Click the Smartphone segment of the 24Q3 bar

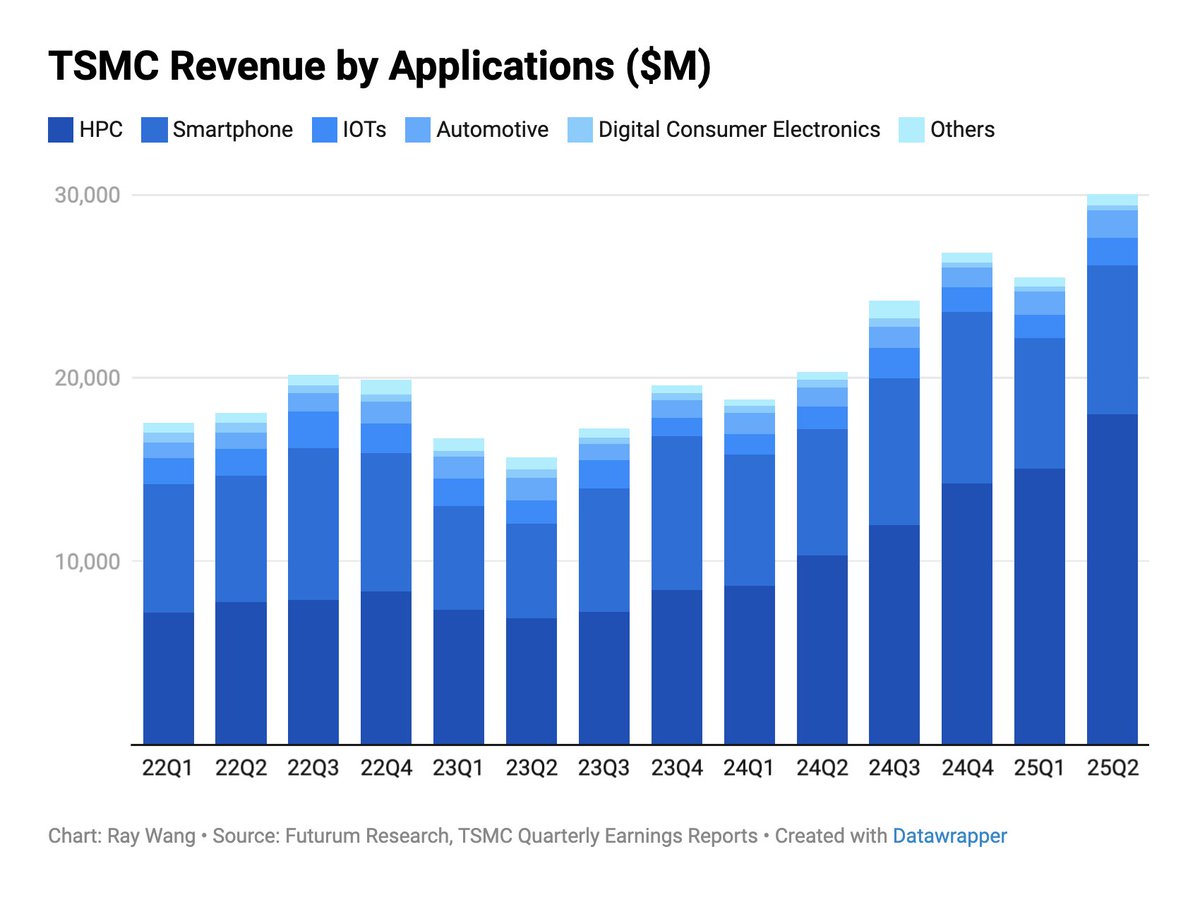(894, 452)
